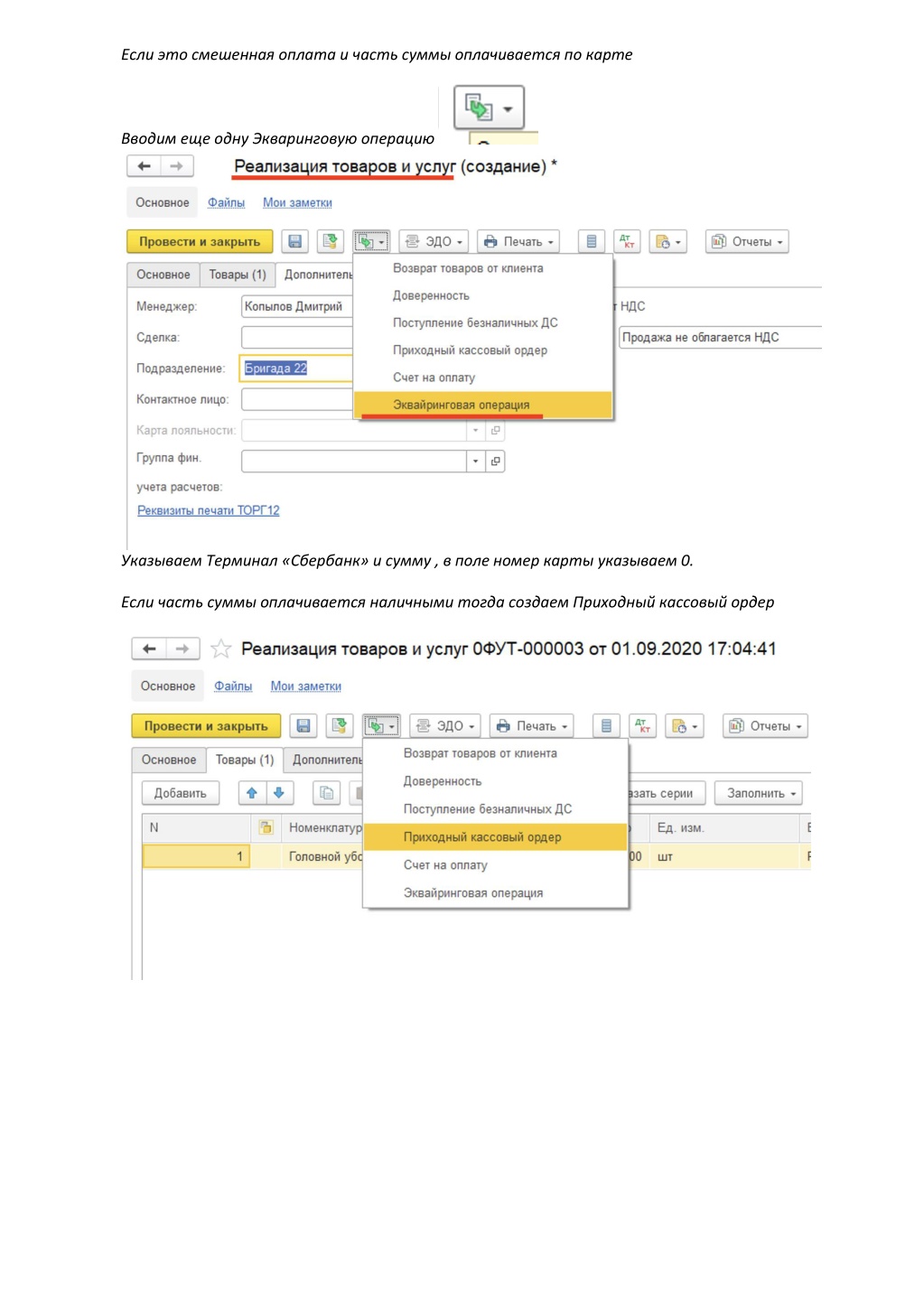Screen dimensions: 924x1307
Task: Click the open icon beside Группа фин. field
Action: [x=495, y=462]
